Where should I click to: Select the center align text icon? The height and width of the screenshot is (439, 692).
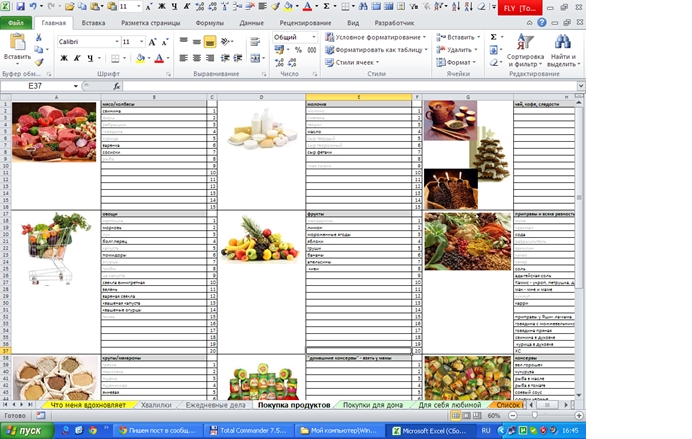click(197, 58)
